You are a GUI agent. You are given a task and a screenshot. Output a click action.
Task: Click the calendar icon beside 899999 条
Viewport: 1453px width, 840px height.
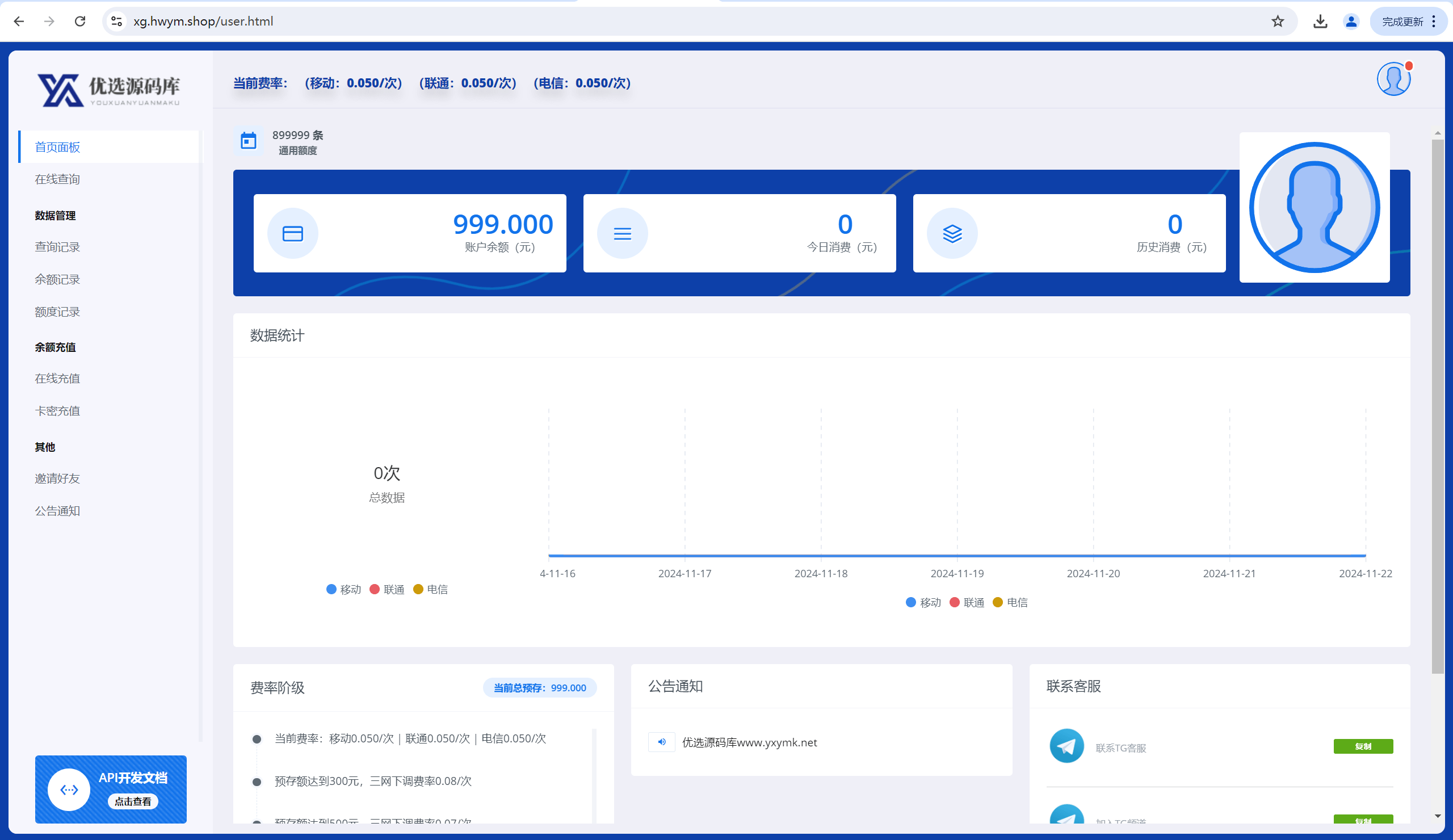pos(249,140)
